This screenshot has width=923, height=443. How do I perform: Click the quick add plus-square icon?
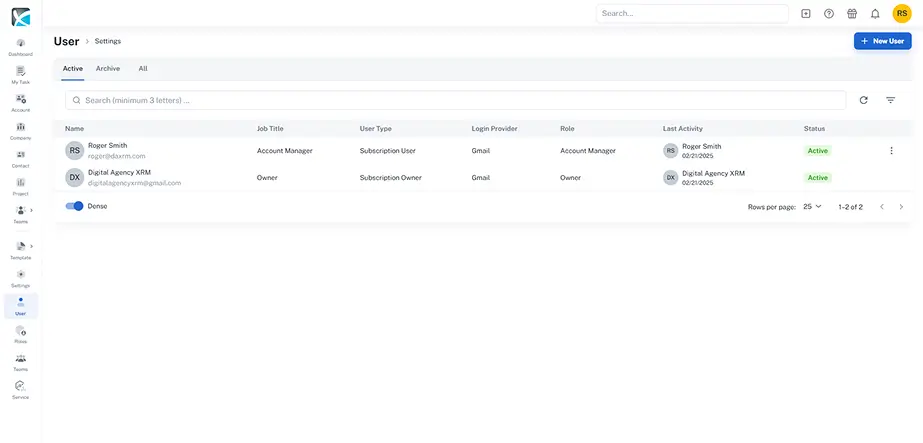click(806, 14)
